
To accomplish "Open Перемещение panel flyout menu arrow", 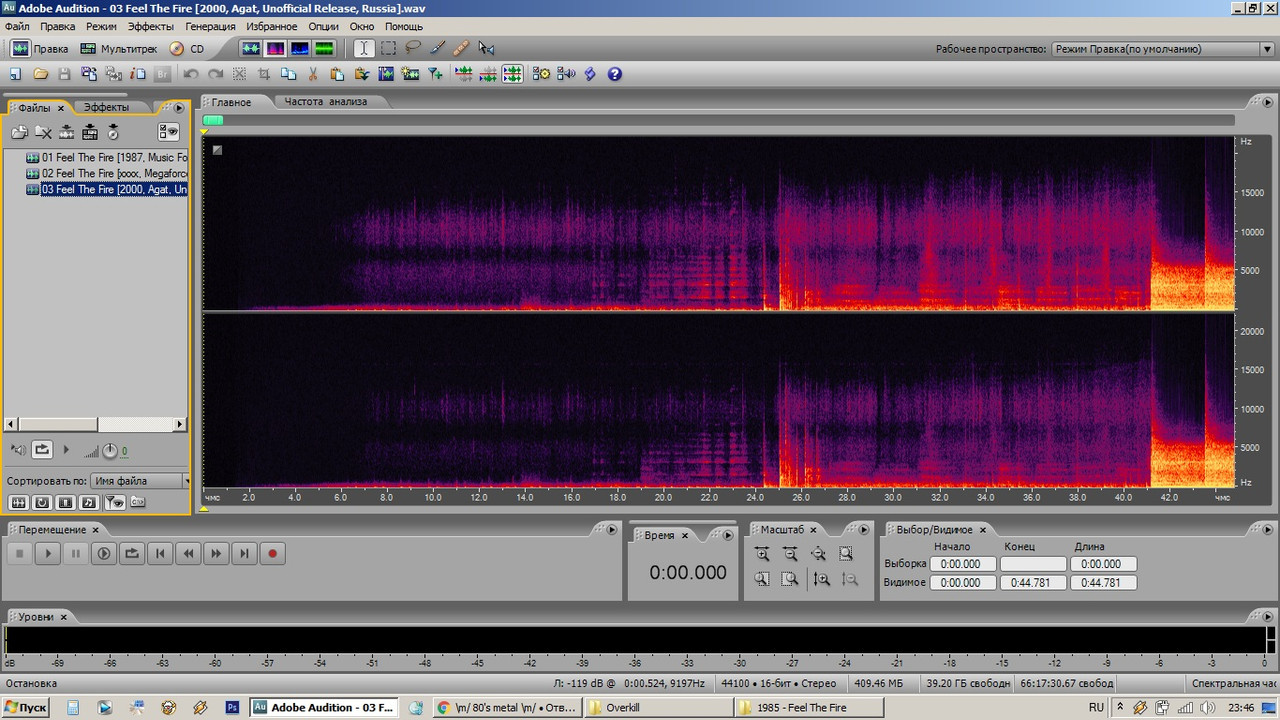I will (611, 530).
